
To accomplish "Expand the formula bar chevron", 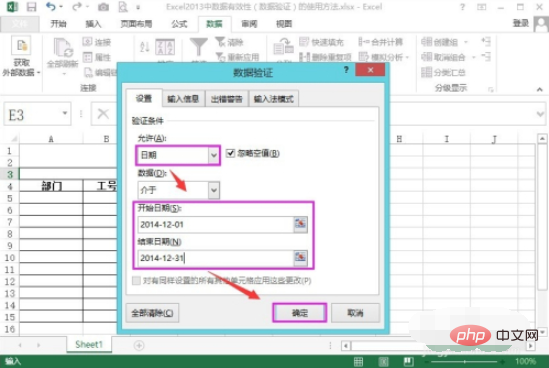I will point(540,114).
